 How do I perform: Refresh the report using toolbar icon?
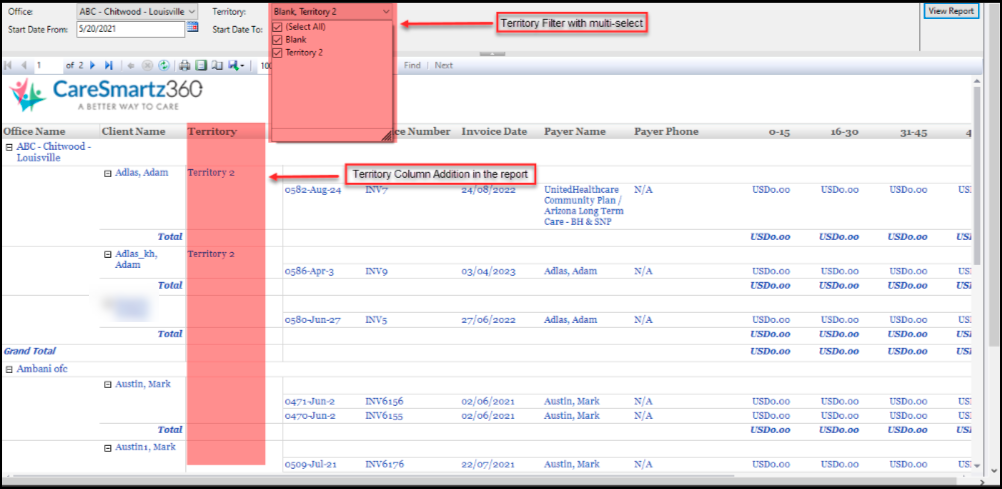click(x=163, y=65)
